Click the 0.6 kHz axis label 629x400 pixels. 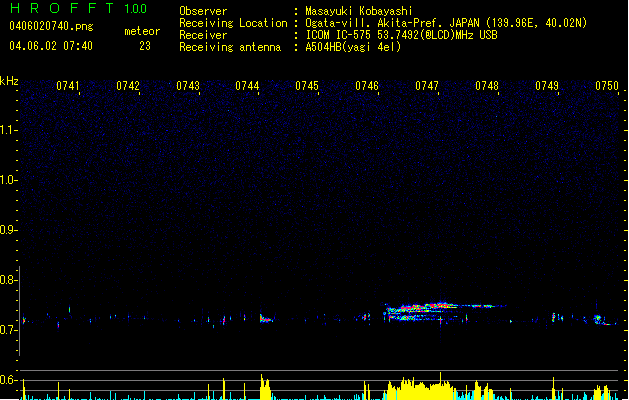tap(8, 380)
